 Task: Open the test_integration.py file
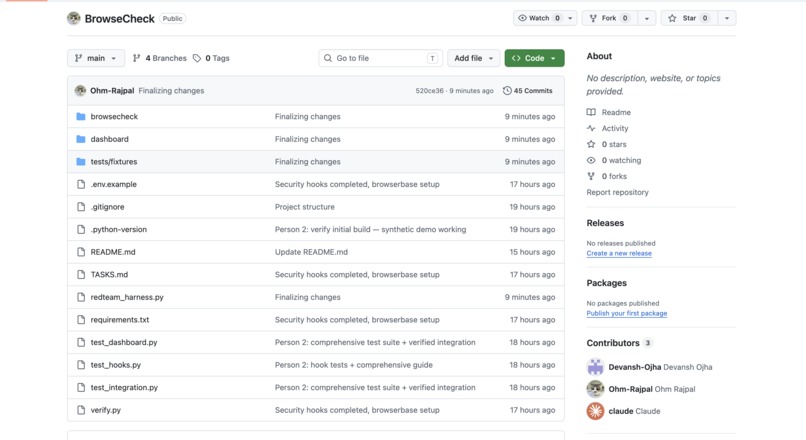click(124, 388)
